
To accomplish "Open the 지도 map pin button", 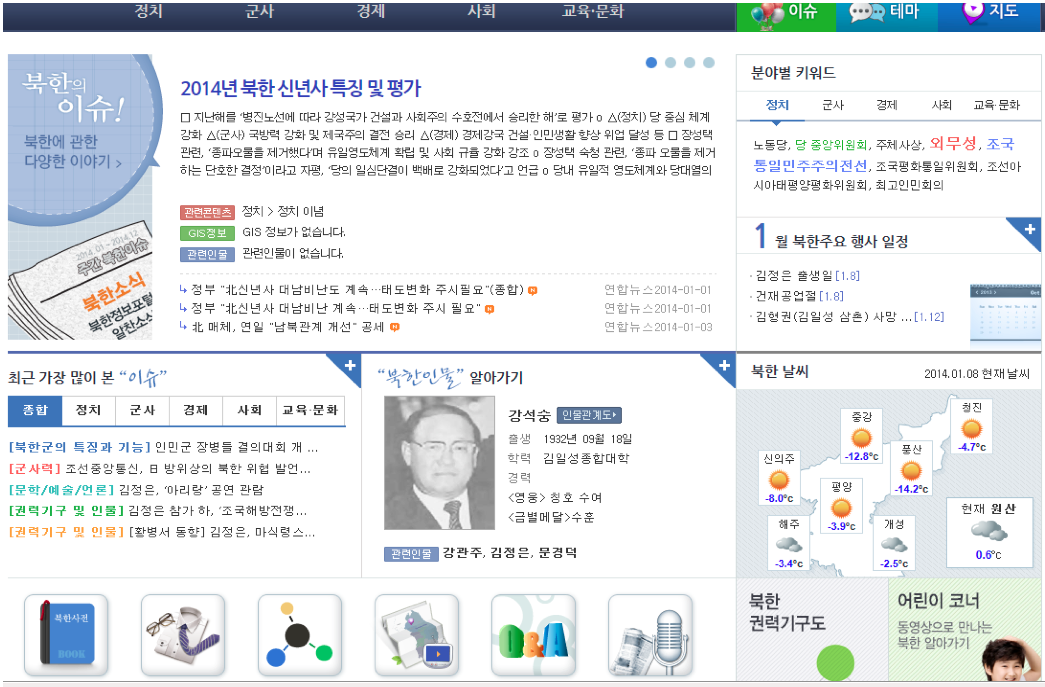I will 990,13.
